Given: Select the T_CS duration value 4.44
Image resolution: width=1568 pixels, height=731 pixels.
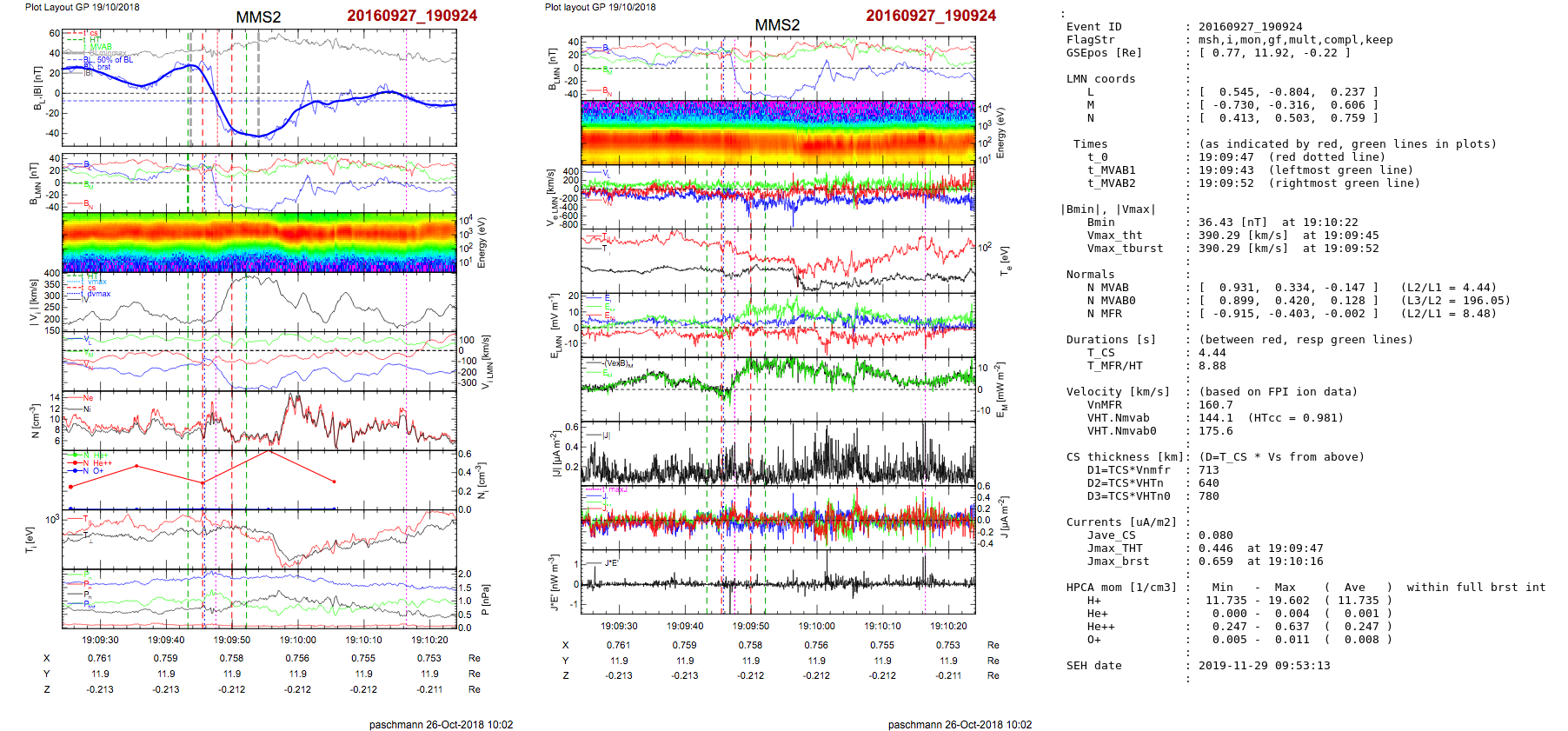Looking at the screenshot, I should tap(1212, 353).
